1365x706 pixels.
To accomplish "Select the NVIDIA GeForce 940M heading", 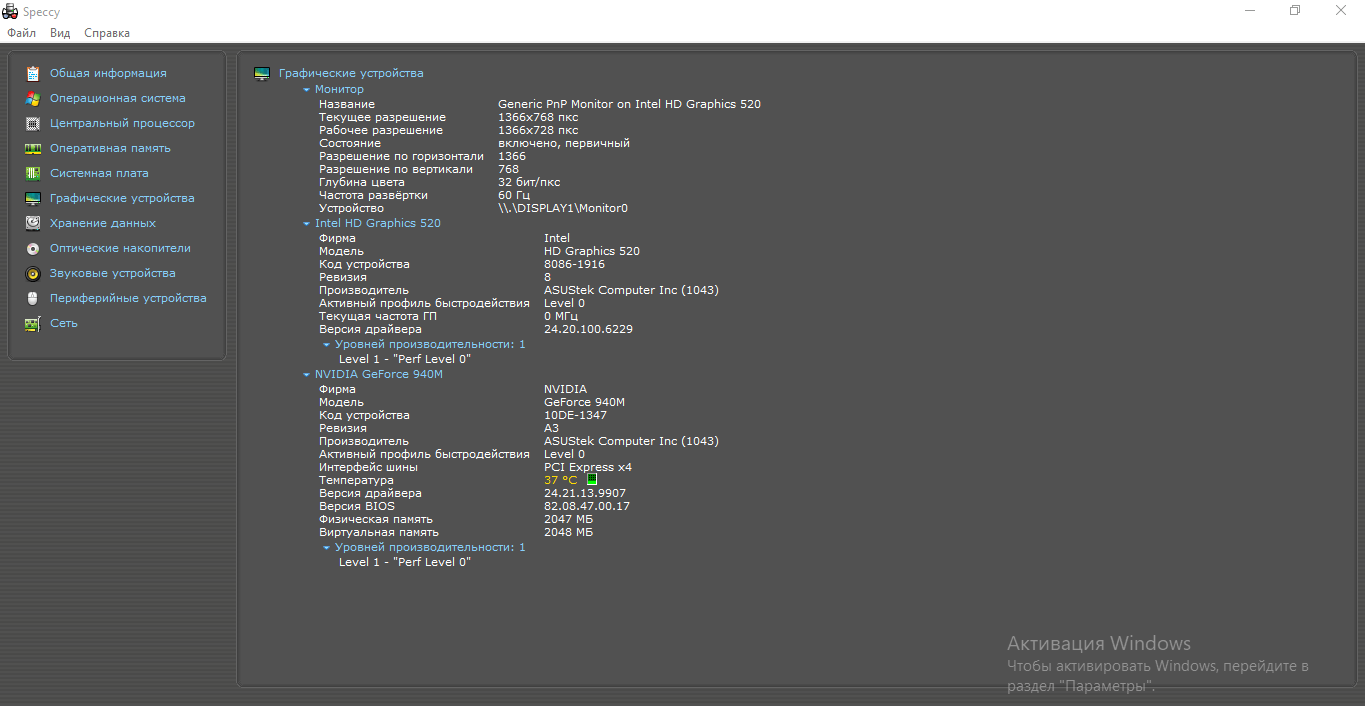I will [x=379, y=375].
